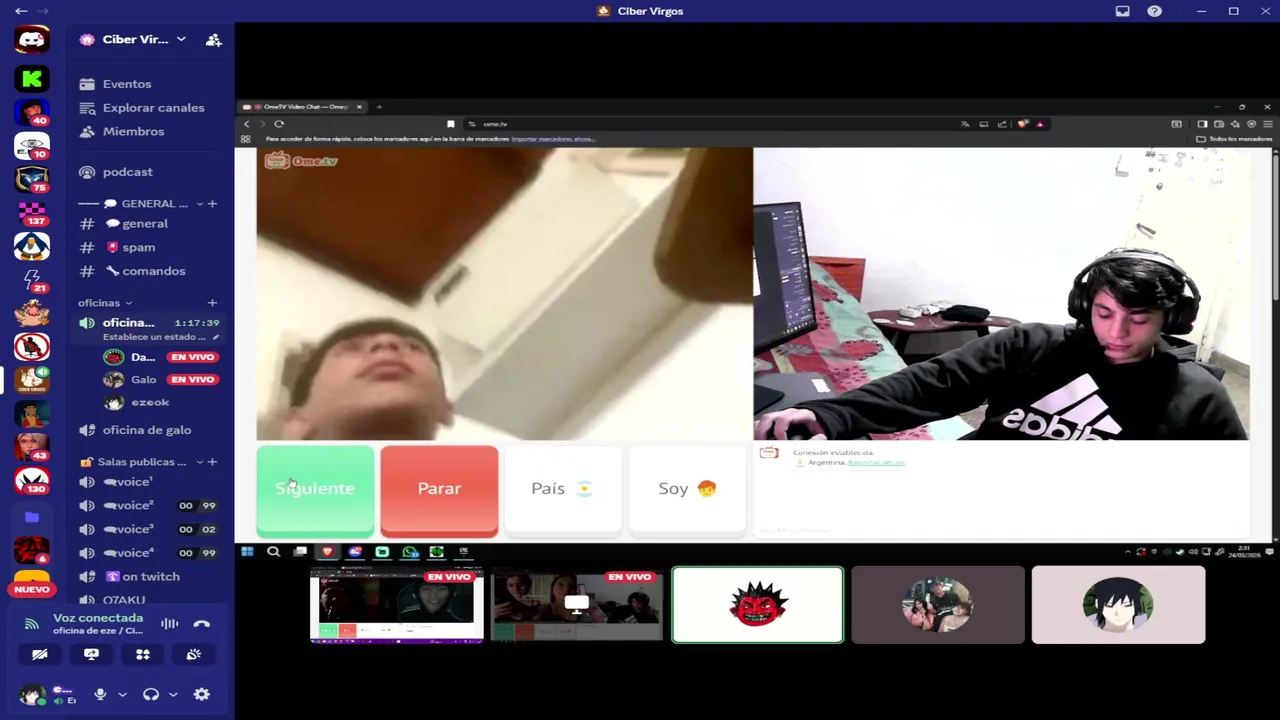Join the voice² channel
1280x720 pixels.
coord(128,506)
